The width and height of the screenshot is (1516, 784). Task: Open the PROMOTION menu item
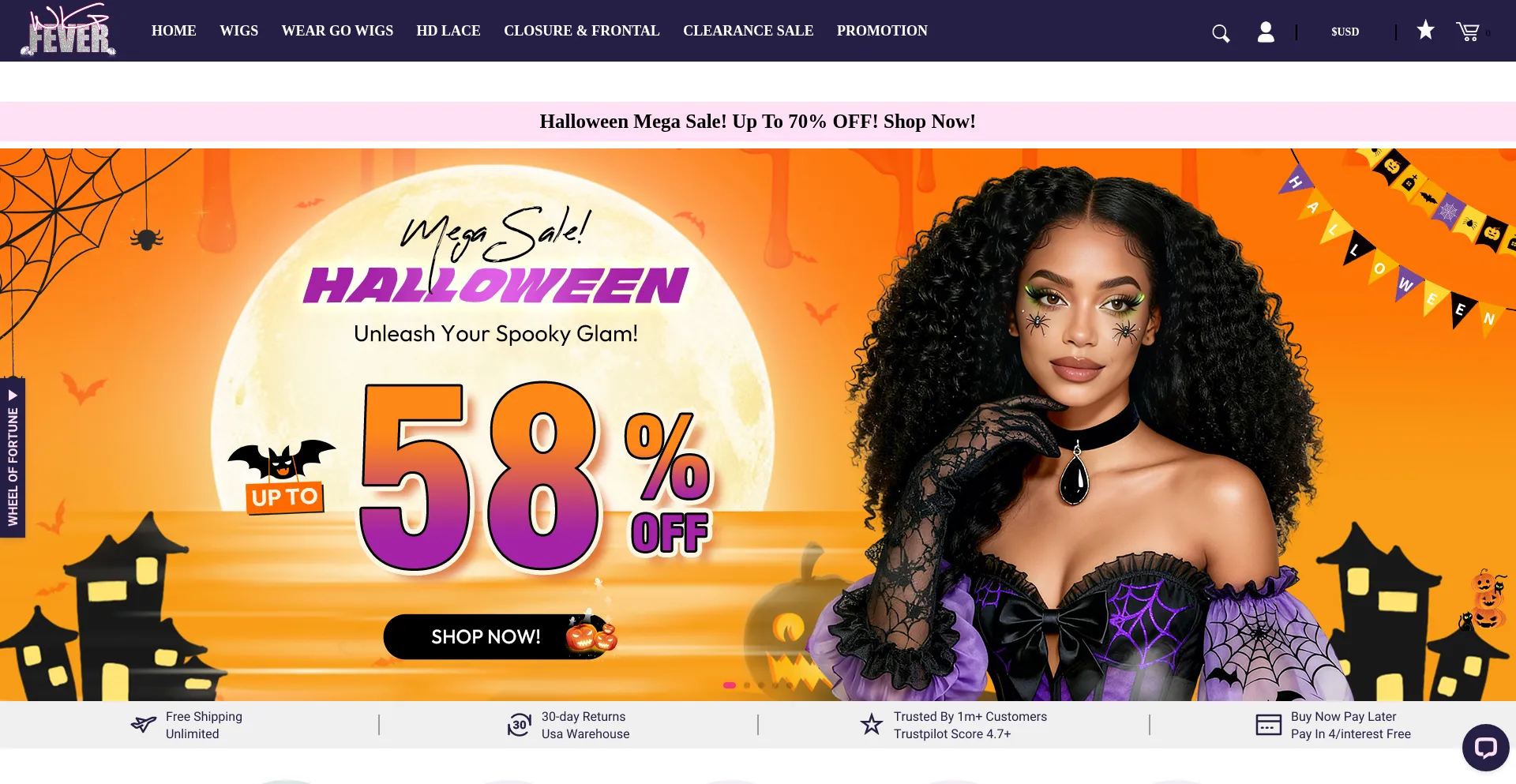(x=882, y=31)
